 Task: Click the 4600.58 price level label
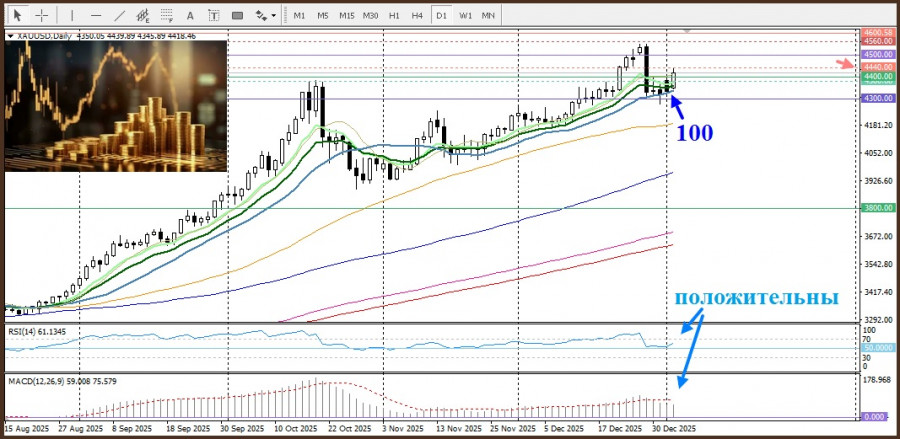[x=877, y=33]
